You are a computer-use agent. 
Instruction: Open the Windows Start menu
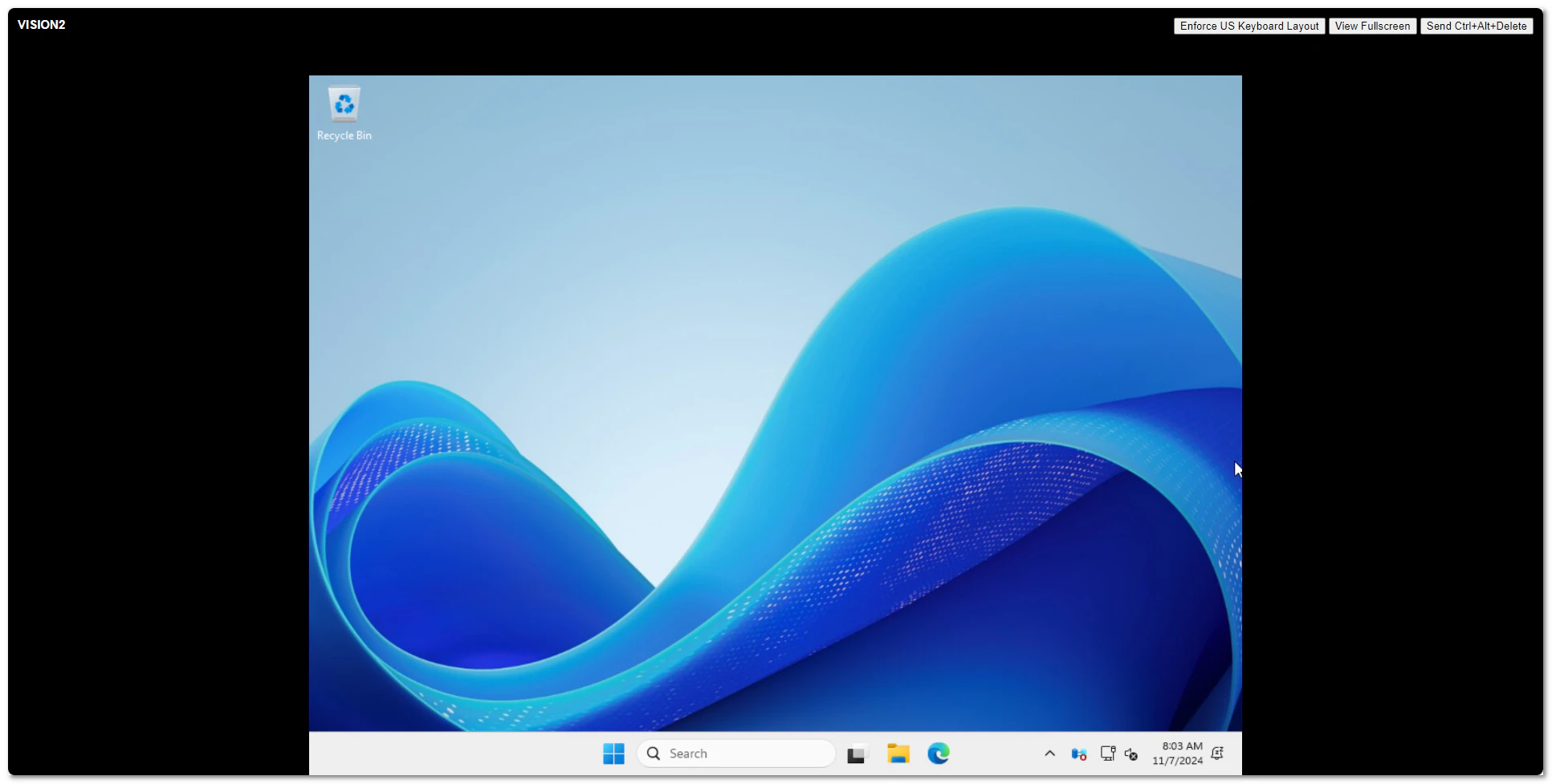click(613, 754)
